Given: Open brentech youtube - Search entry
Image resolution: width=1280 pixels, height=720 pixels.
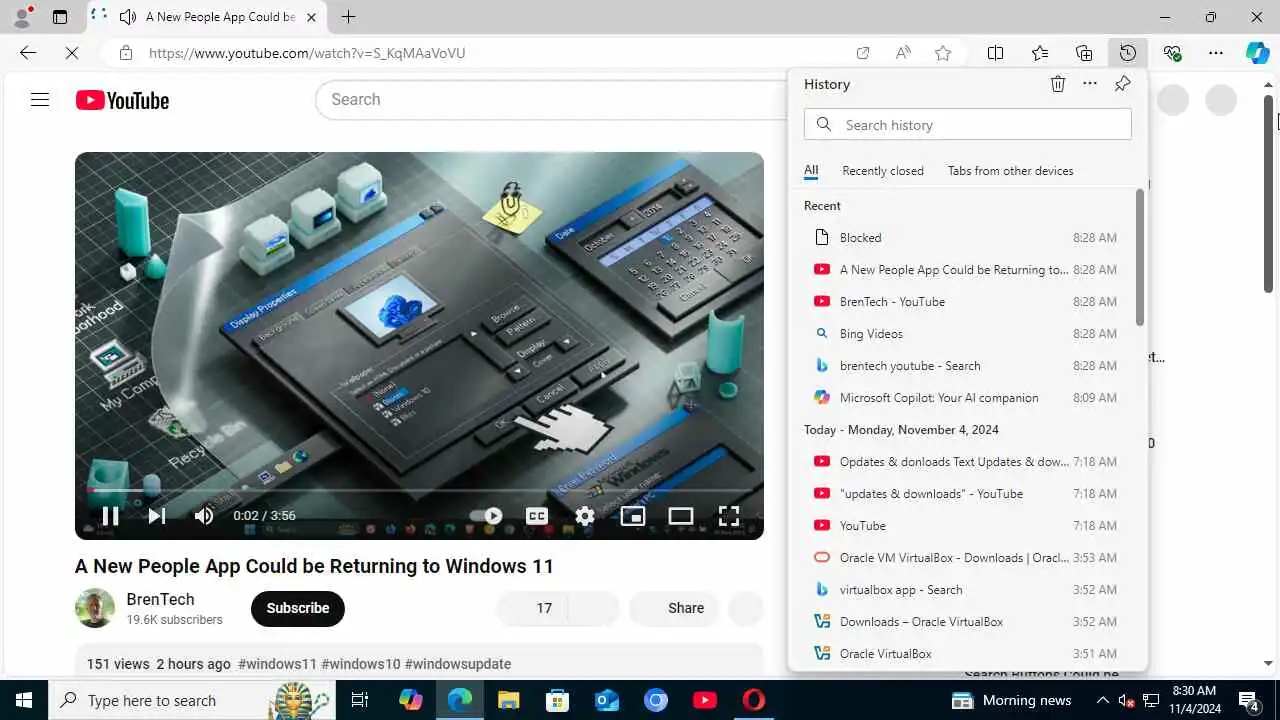Looking at the screenshot, I should click(x=966, y=366).
